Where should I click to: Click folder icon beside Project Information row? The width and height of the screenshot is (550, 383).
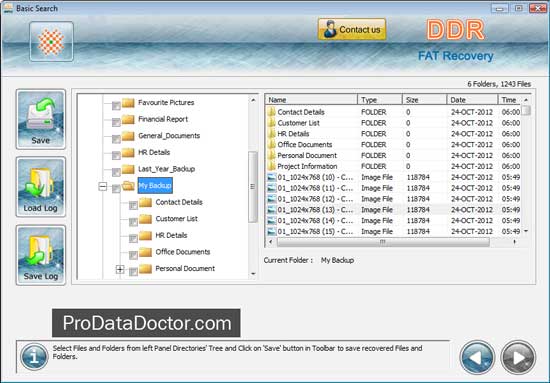point(271,166)
